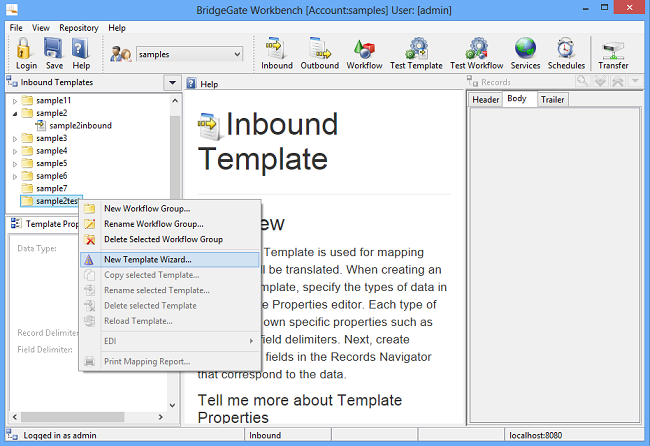The width and height of the screenshot is (650, 446).
Task: Select the sample2inbound template
Action: pos(80,125)
